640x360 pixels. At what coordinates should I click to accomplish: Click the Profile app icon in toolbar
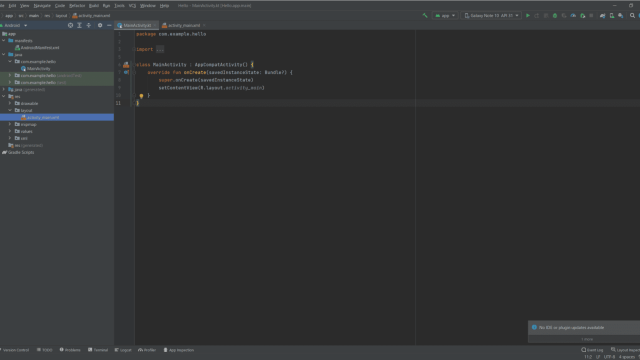pyautogui.click(x=573, y=16)
